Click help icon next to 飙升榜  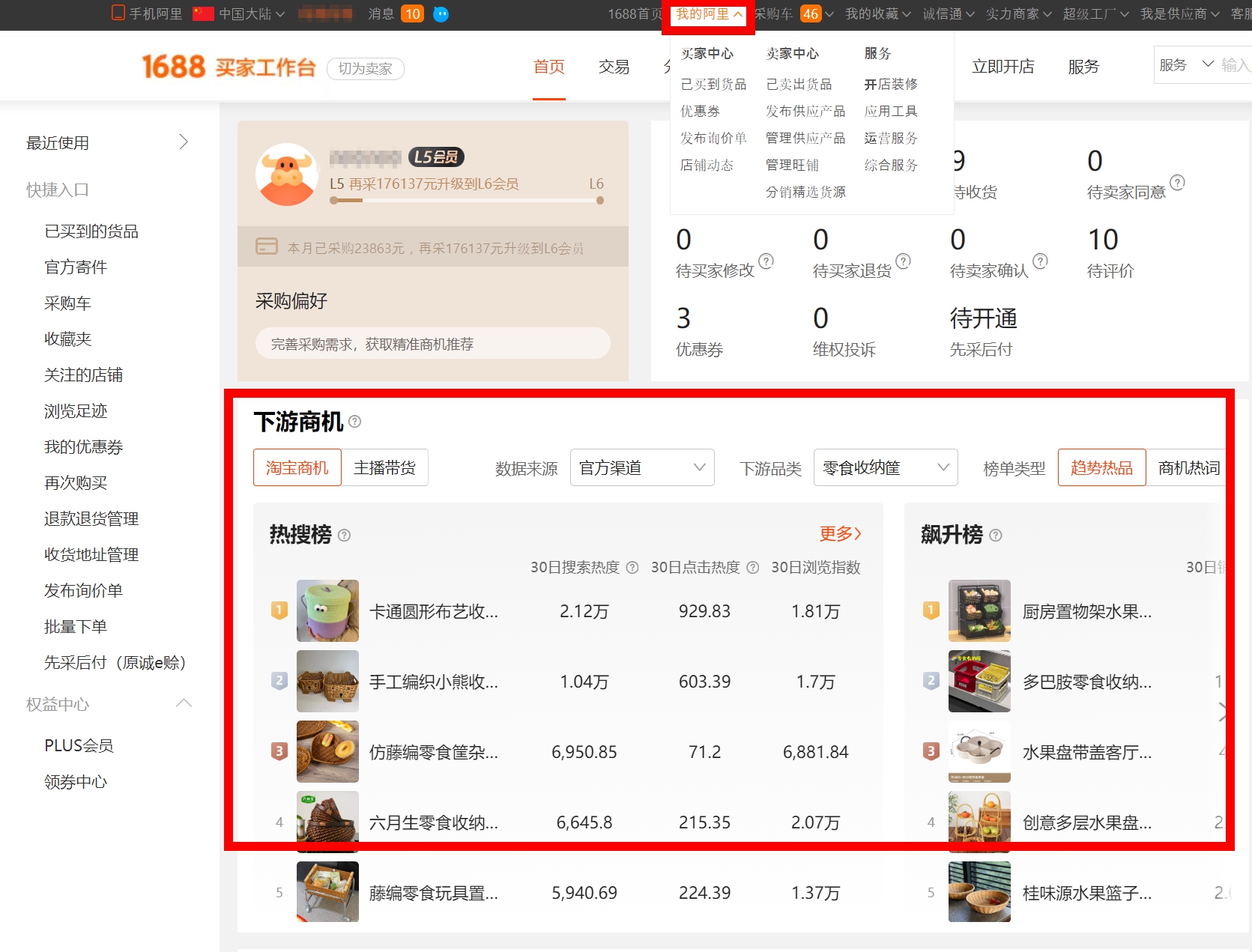point(996,536)
